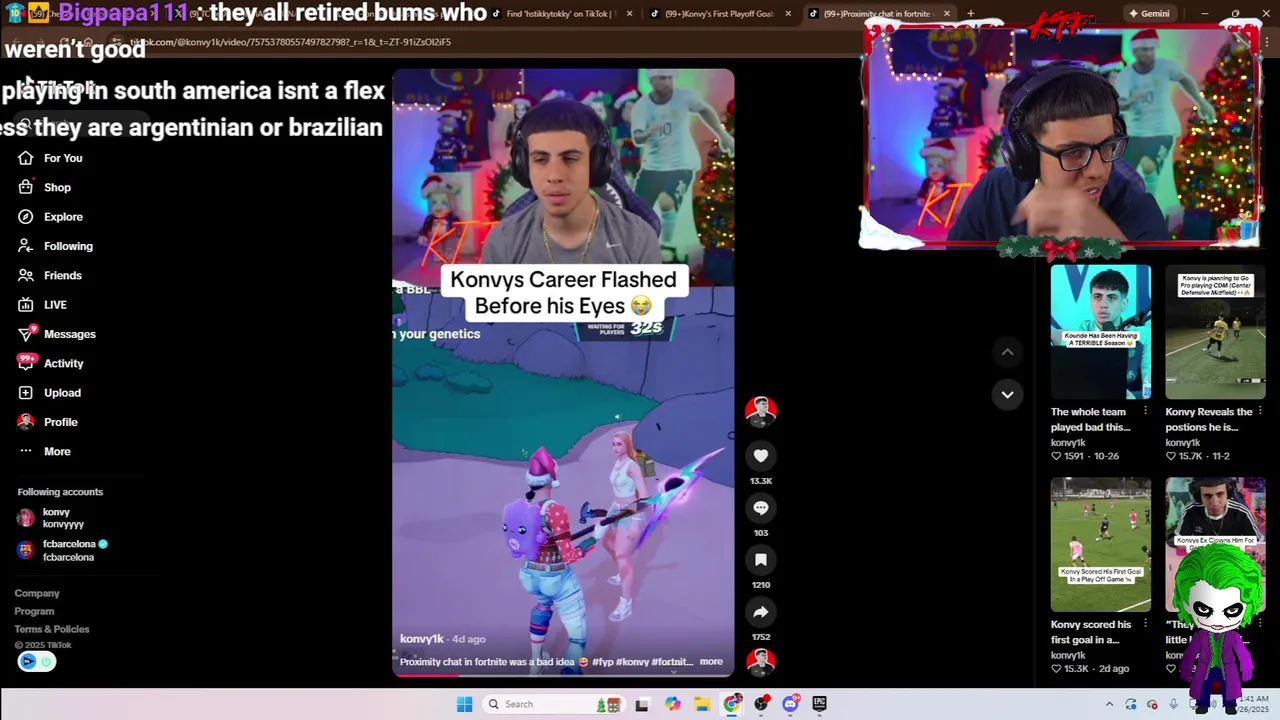
Task: Click the konvy1k username on video
Action: (x=421, y=639)
